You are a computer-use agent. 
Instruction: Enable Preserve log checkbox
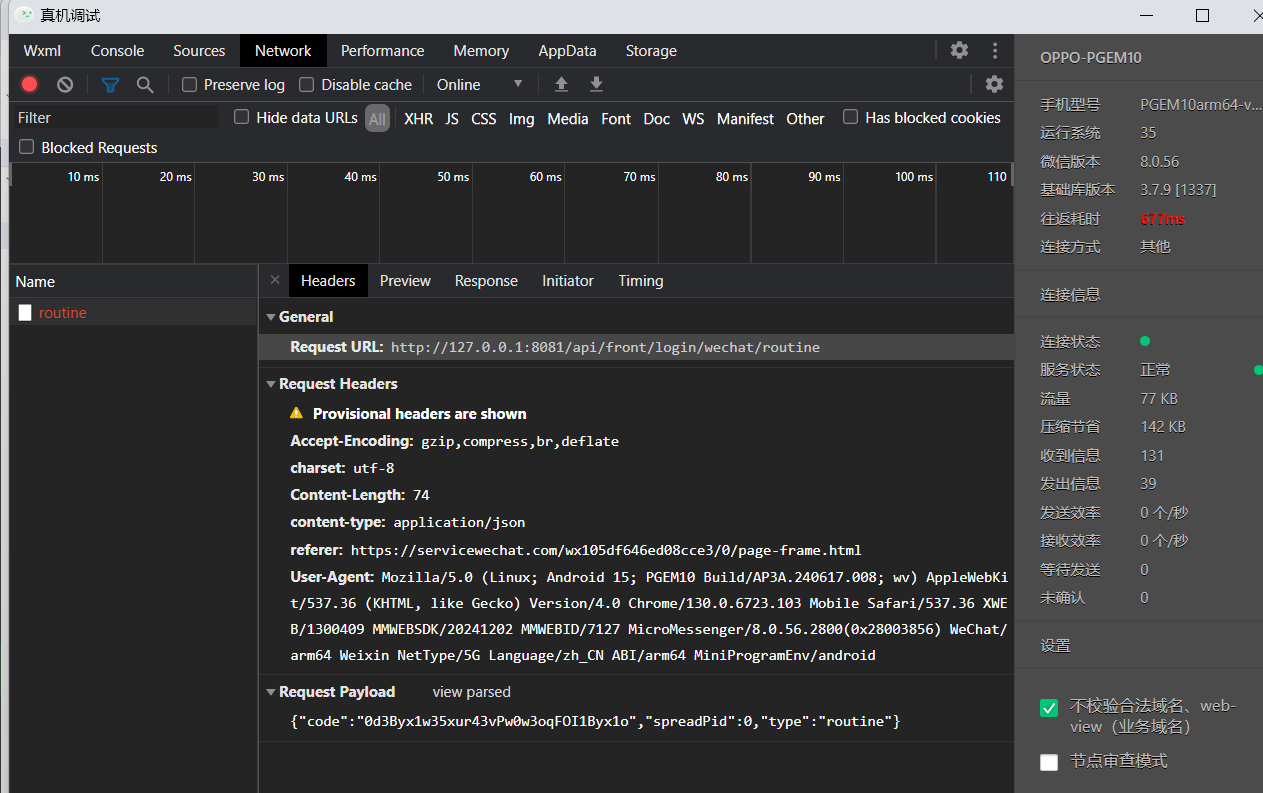[x=189, y=85]
